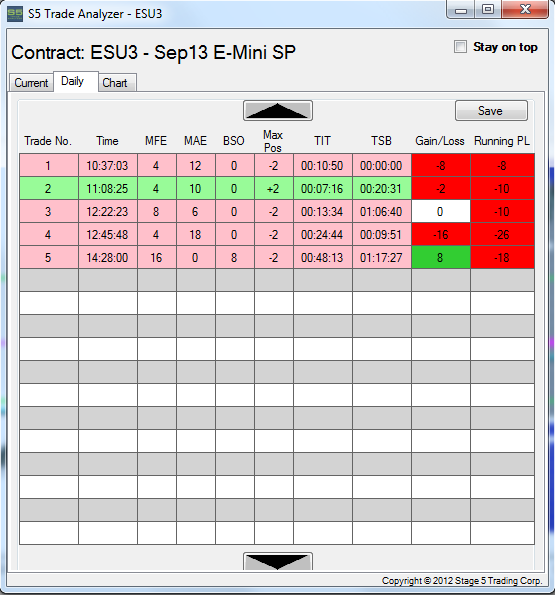Screen dimensions: 555x597
Task: Click the up arrow button above the table
Action: pyautogui.click(x=278, y=110)
